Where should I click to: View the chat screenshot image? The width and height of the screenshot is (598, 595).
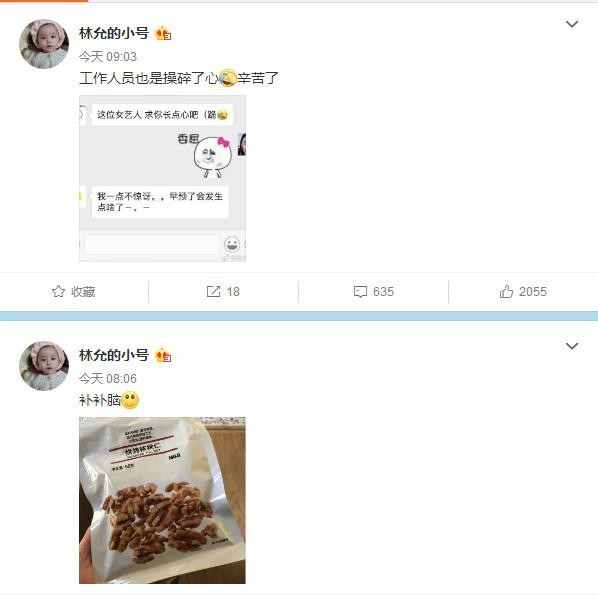tap(162, 178)
